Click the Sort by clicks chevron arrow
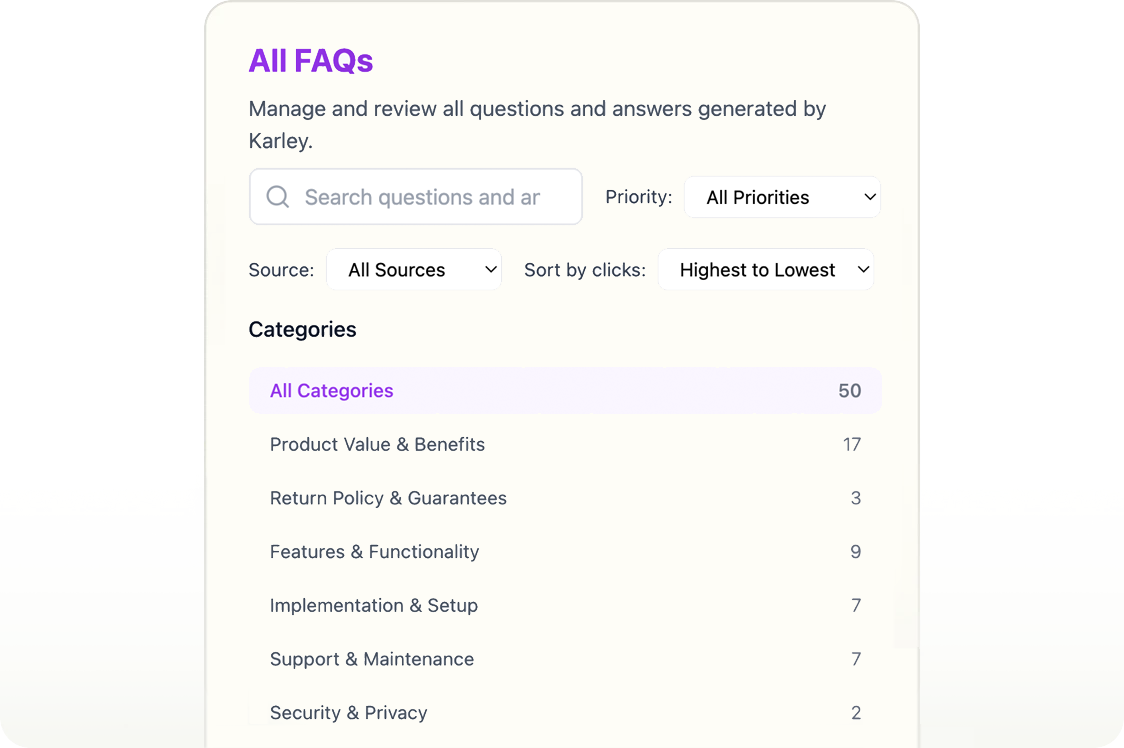The height and width of the screenshot is (748, 1124). tap(863, 270)
